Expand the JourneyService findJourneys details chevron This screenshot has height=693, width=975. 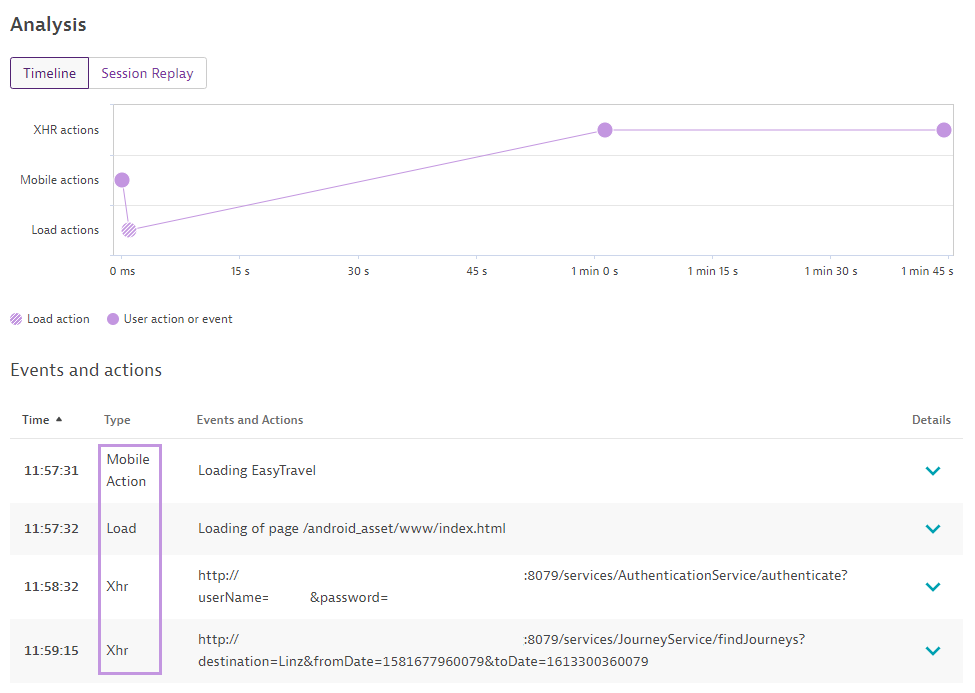coord(932,651)
